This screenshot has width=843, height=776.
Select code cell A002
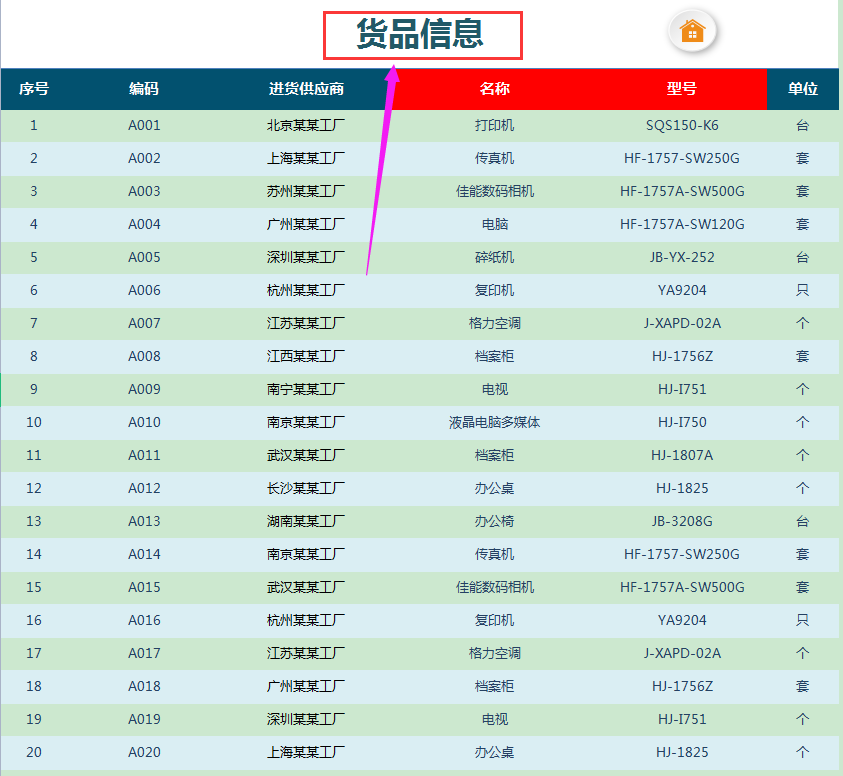click(144, 158)
